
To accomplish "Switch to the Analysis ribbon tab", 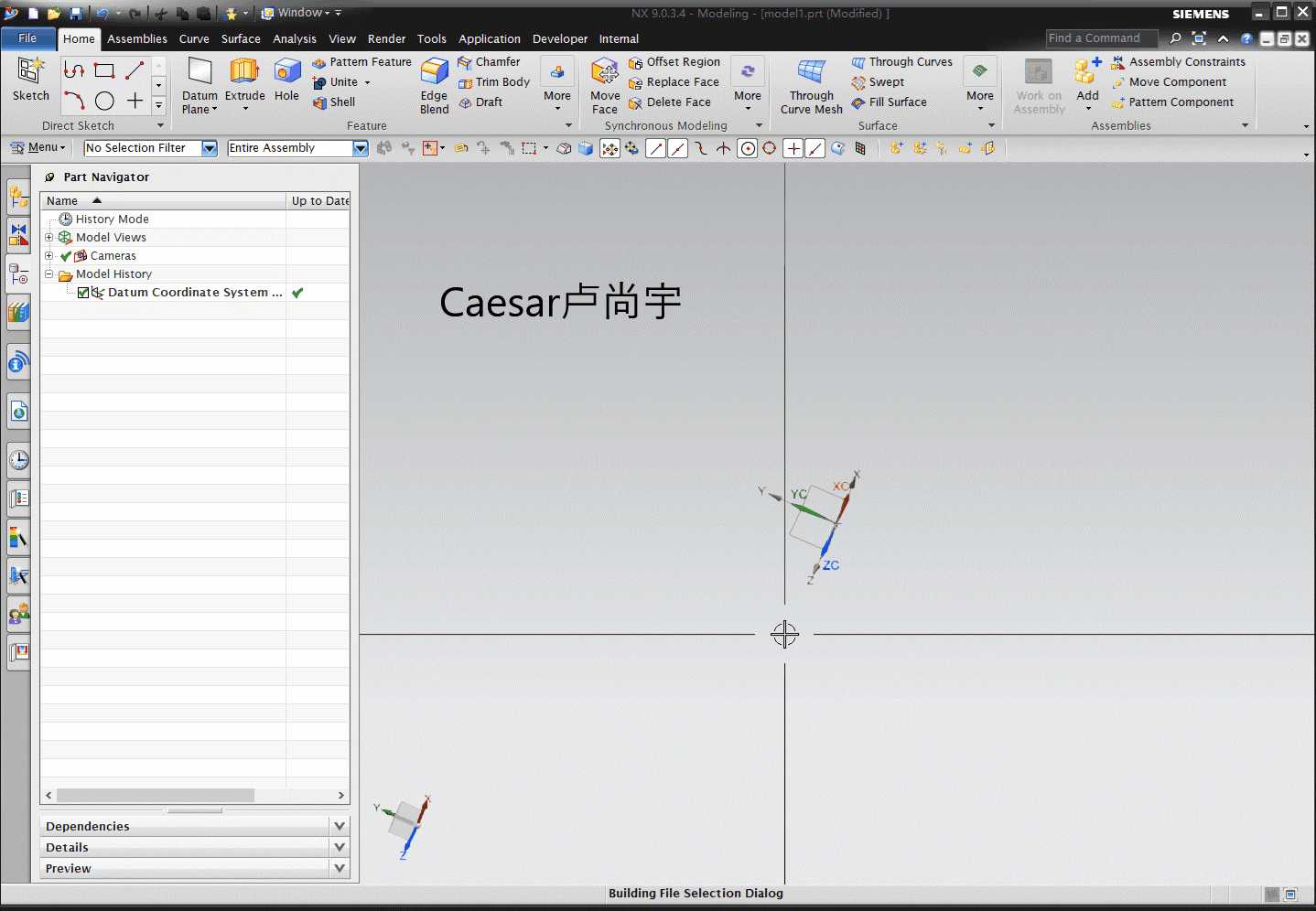I will (x=295, y=38).
